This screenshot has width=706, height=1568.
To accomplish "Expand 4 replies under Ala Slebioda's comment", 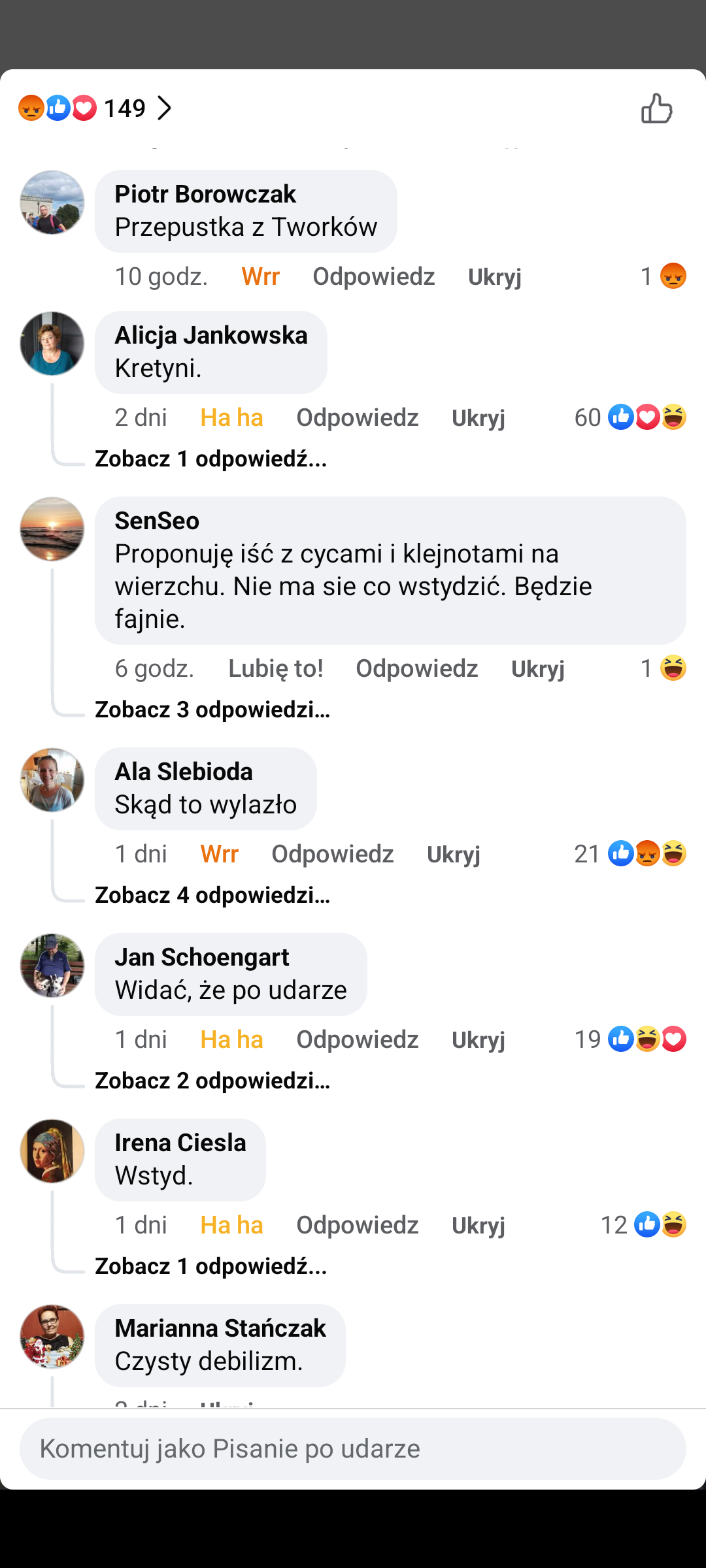I will pyautogui.click(x=212, y=895).
